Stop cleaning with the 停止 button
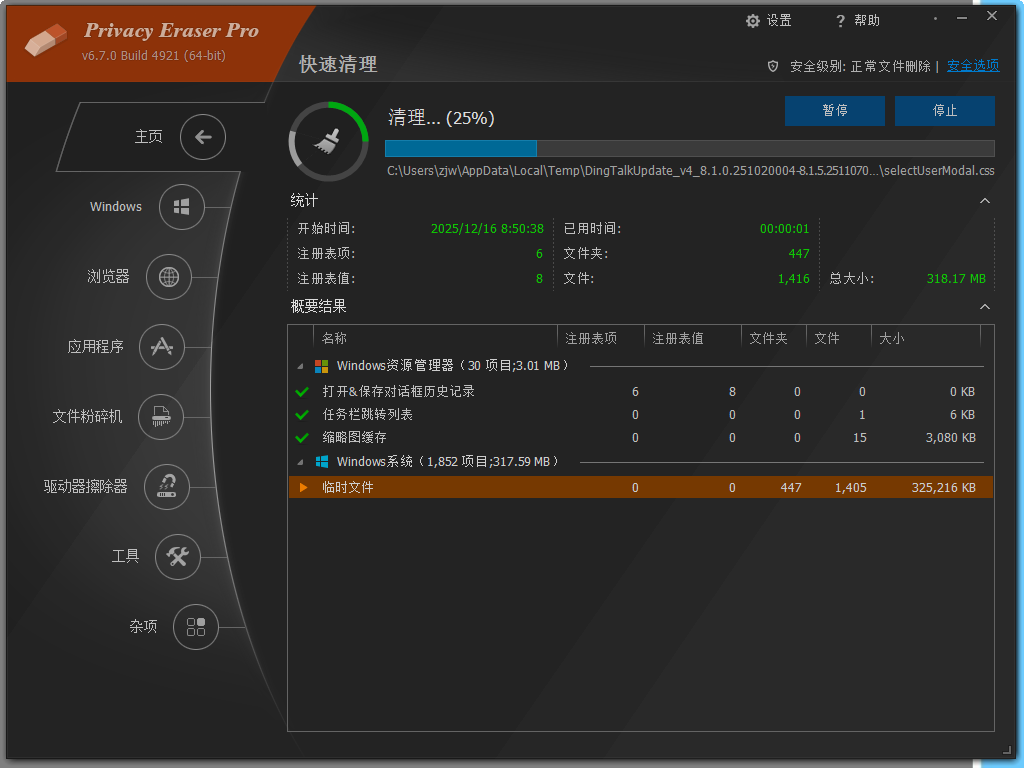This screenshot has width=1024, height=768. (x=944, y=110)
